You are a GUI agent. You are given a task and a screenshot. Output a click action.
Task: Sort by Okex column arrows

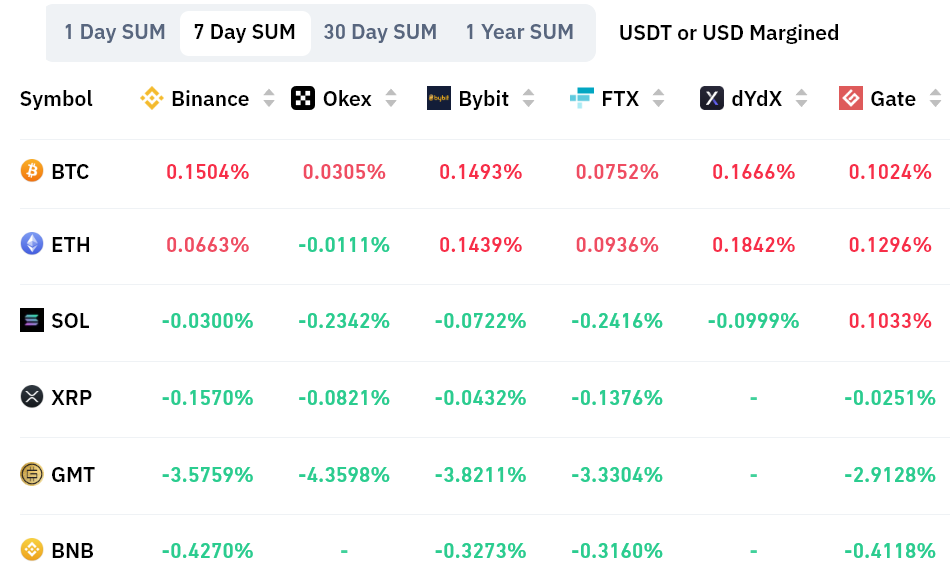point(391,98)
